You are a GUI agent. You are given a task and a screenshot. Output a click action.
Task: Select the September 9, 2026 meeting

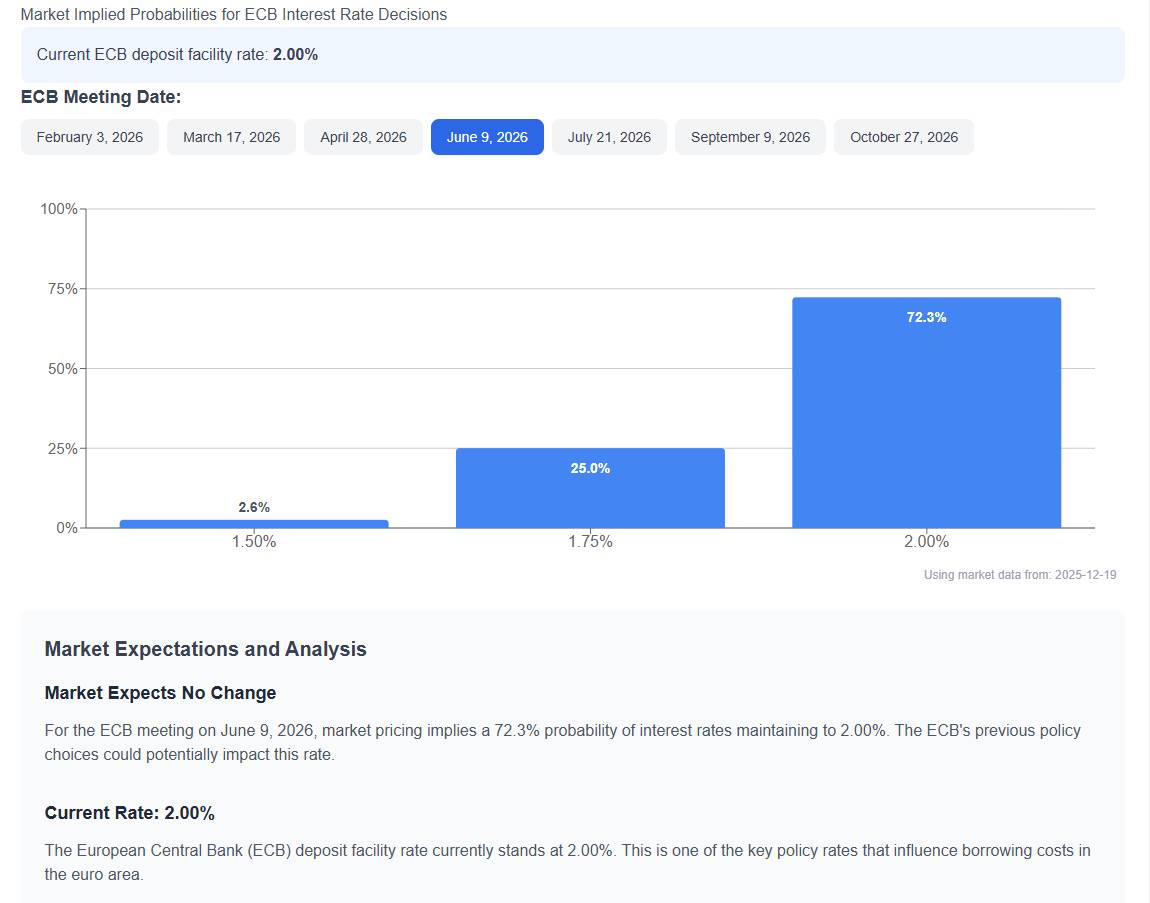point(750,137)
